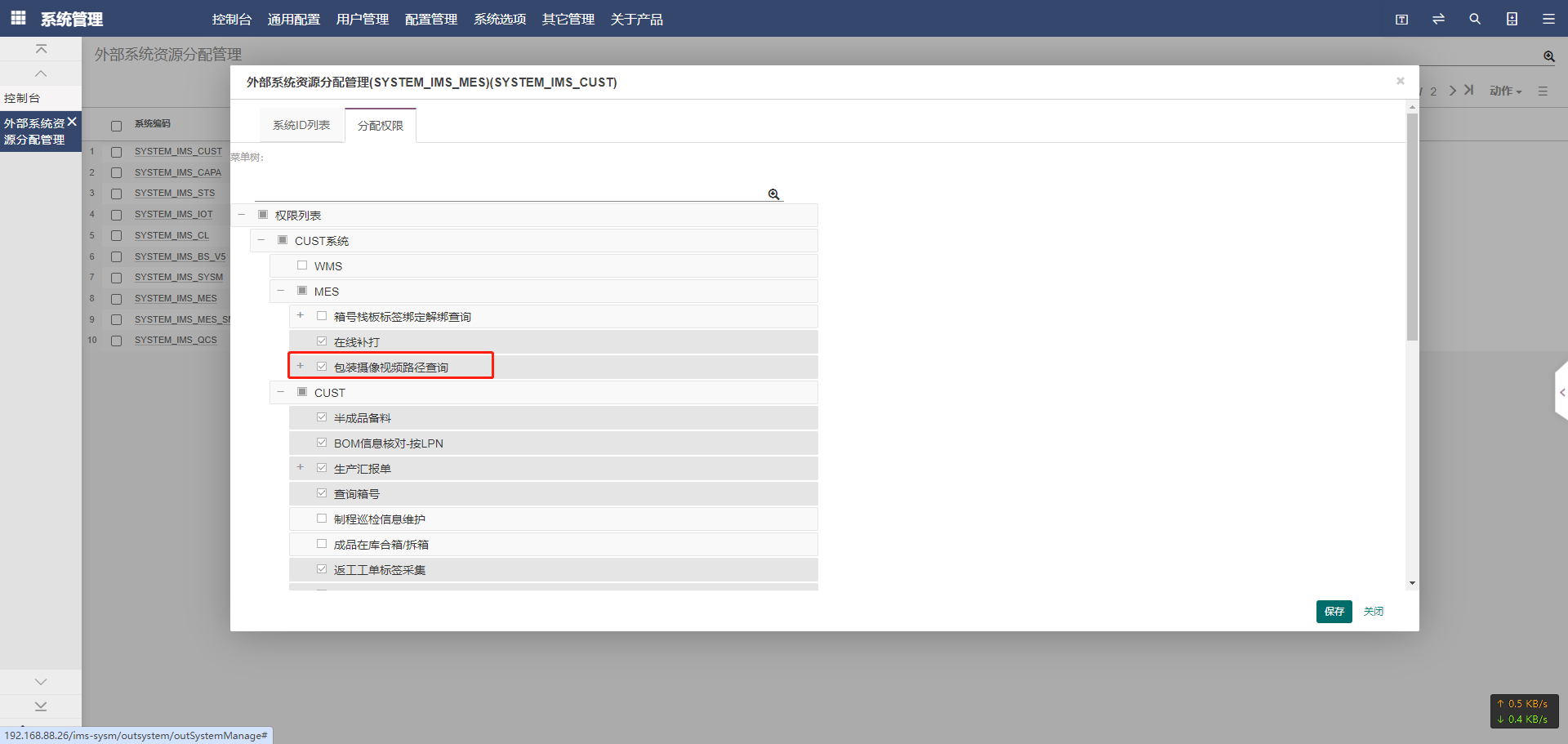Uncheck the 在线补打 checkbox
Image resolution: width=1568 pixels, height=744 pixels.
(322, 341)
